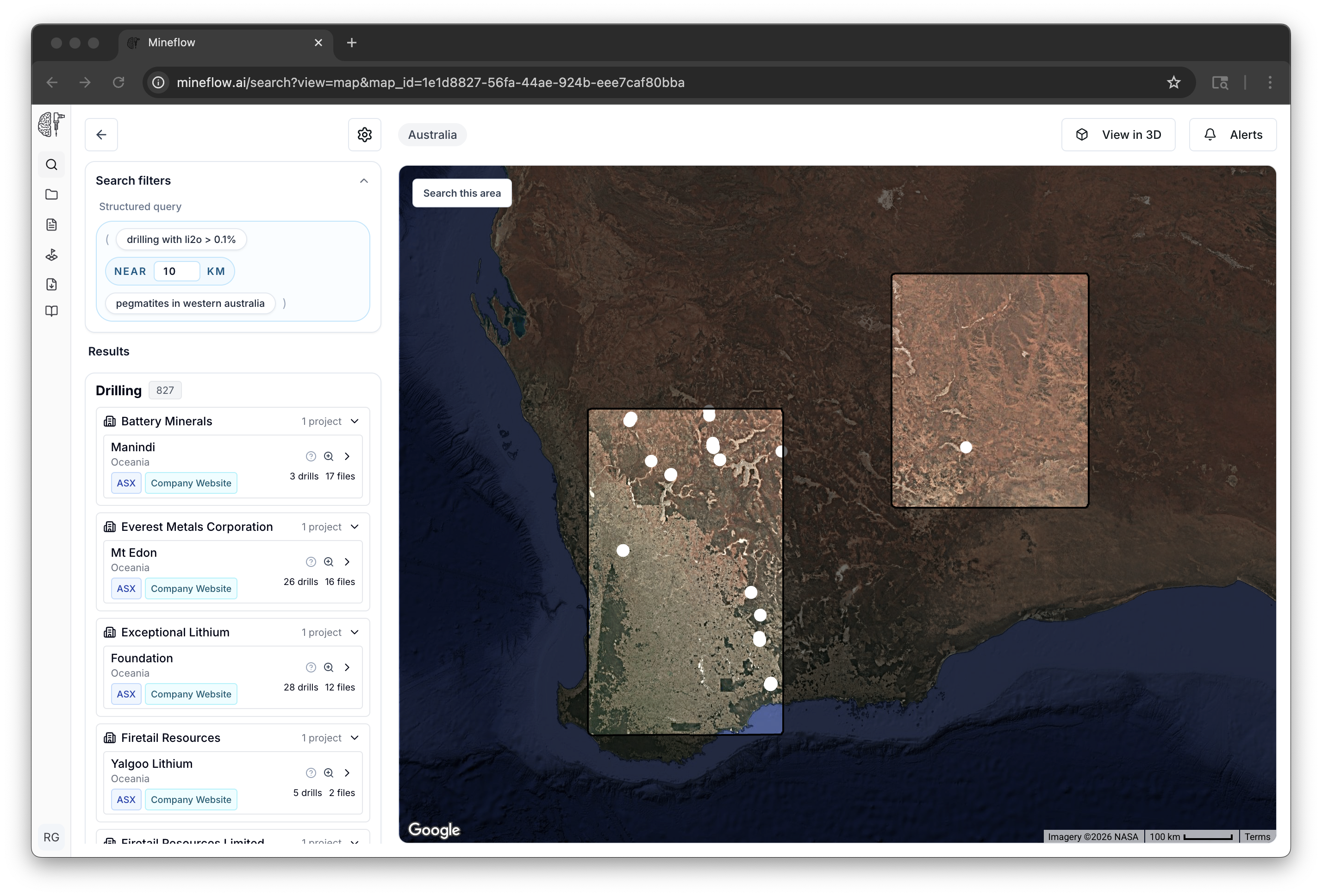Open the drill rig icon in sidebar
The image size is (1322, 896).
click(x=52, y=254)
